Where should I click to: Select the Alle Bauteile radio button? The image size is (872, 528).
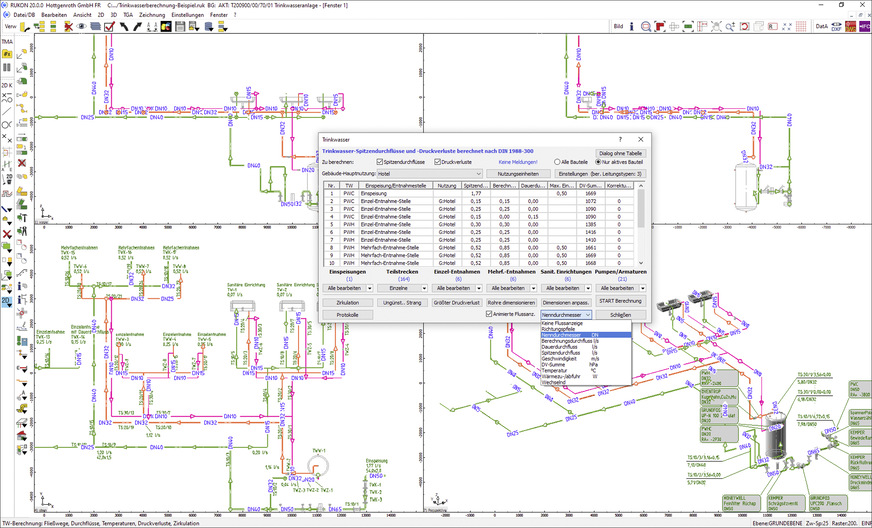(556, 161)
